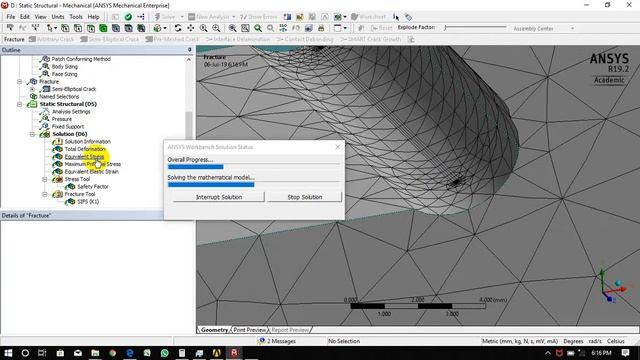Collapse the Fracture tree node
The width and height of the screenshot is (640, 360).
(x=19, y=82)
